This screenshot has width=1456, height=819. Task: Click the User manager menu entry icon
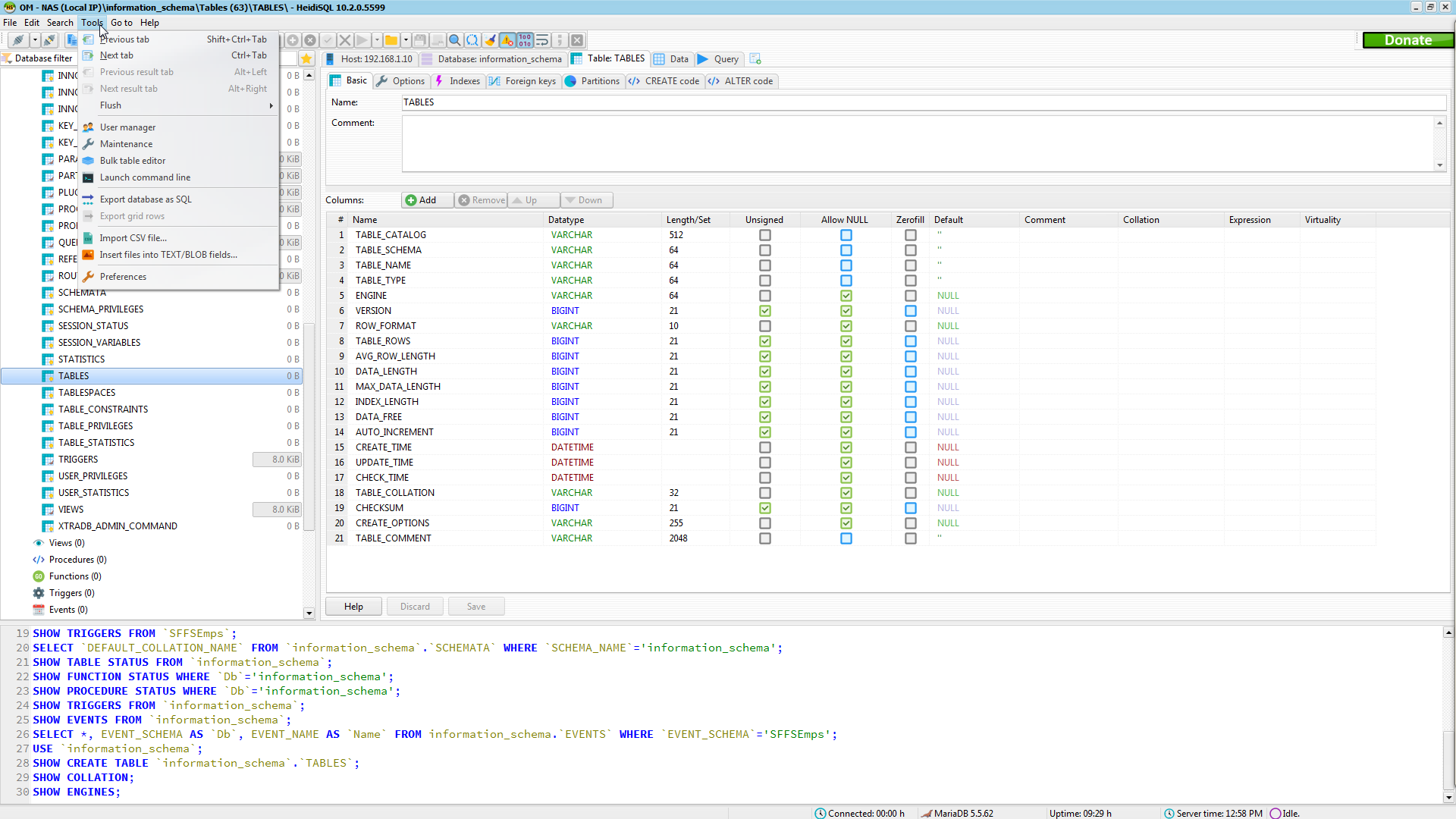[89, 127]
